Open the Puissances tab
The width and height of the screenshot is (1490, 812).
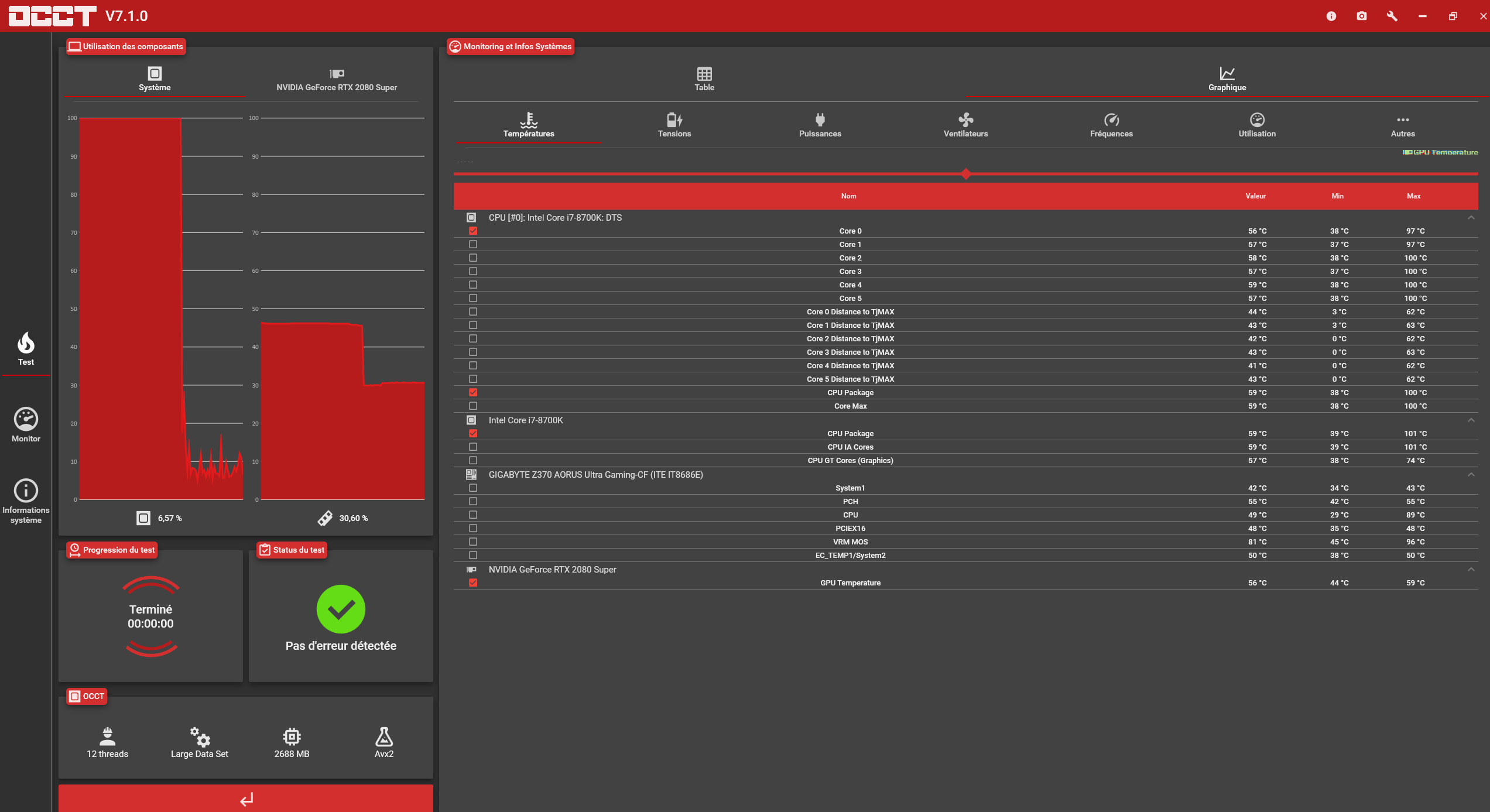pyautogui.click(x=820, y=125)
